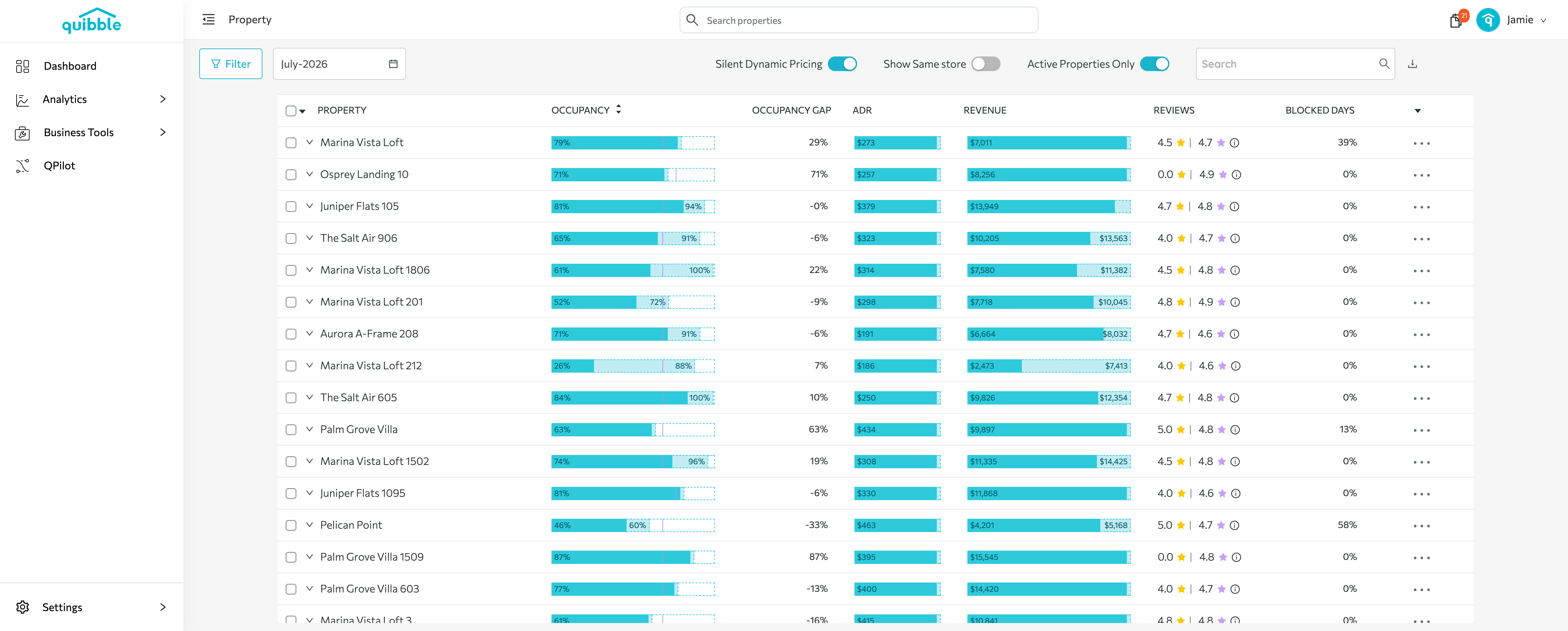Collapse the sidebar with the menu icon
Image resolution: width=1568 pixels, height=631 pixels.
pyautogui.click(x=209, y=20)
